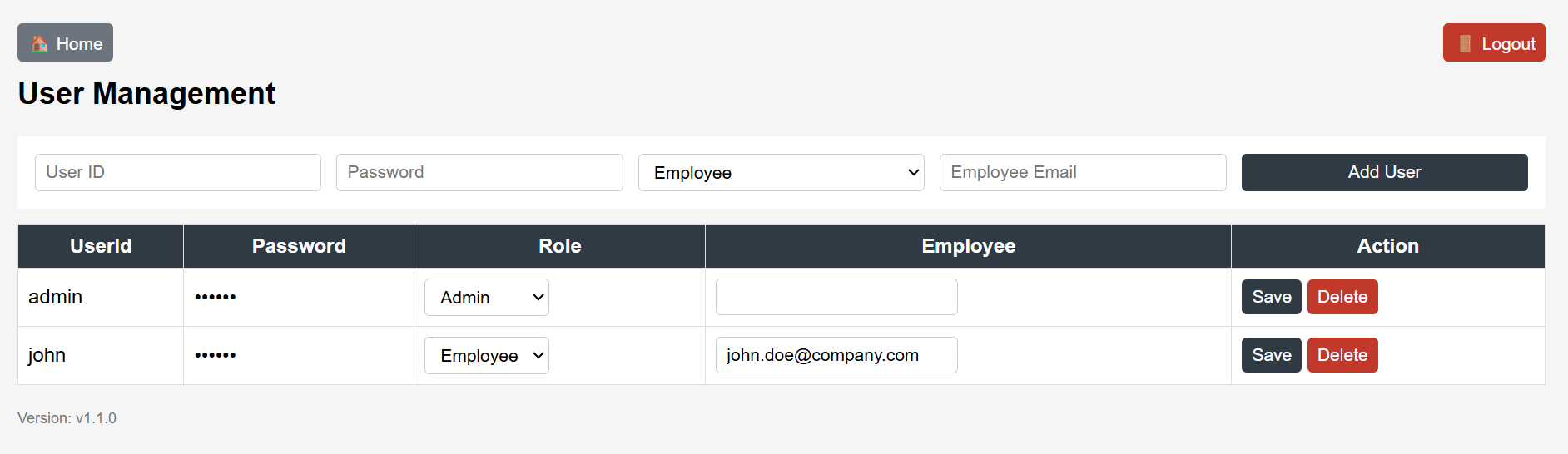The image size is (1568, 454).
Task: Click the UserId column header
Action: click(101, 246)
